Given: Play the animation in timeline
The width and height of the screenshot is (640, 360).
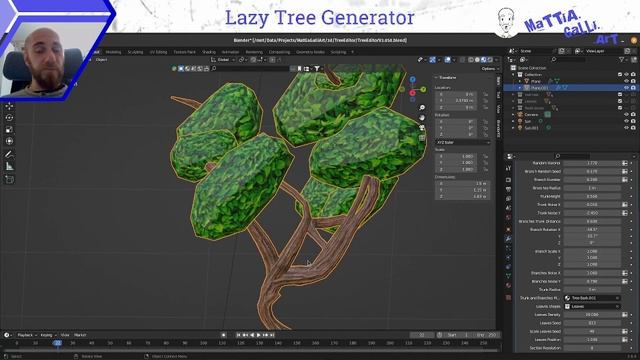Looking at the screenshot, I should (x=258, y=335).
